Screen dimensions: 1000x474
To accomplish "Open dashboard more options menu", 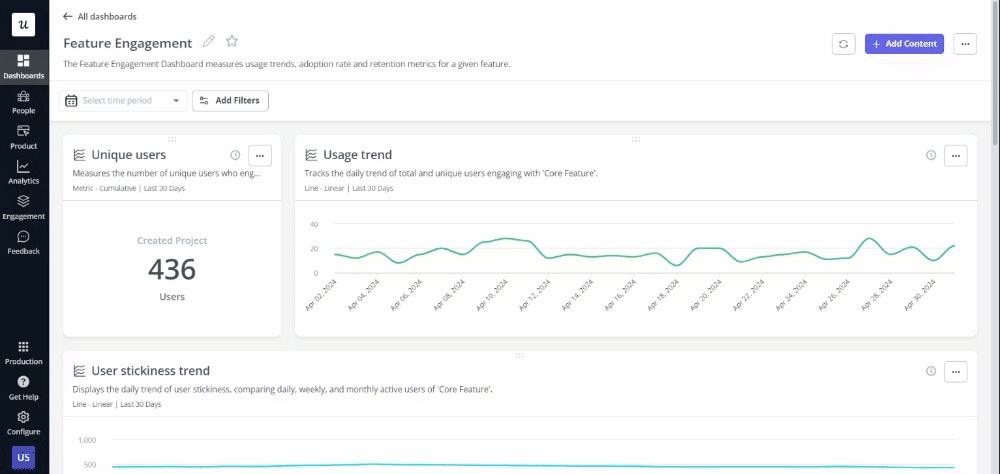I will coord(965,44).
